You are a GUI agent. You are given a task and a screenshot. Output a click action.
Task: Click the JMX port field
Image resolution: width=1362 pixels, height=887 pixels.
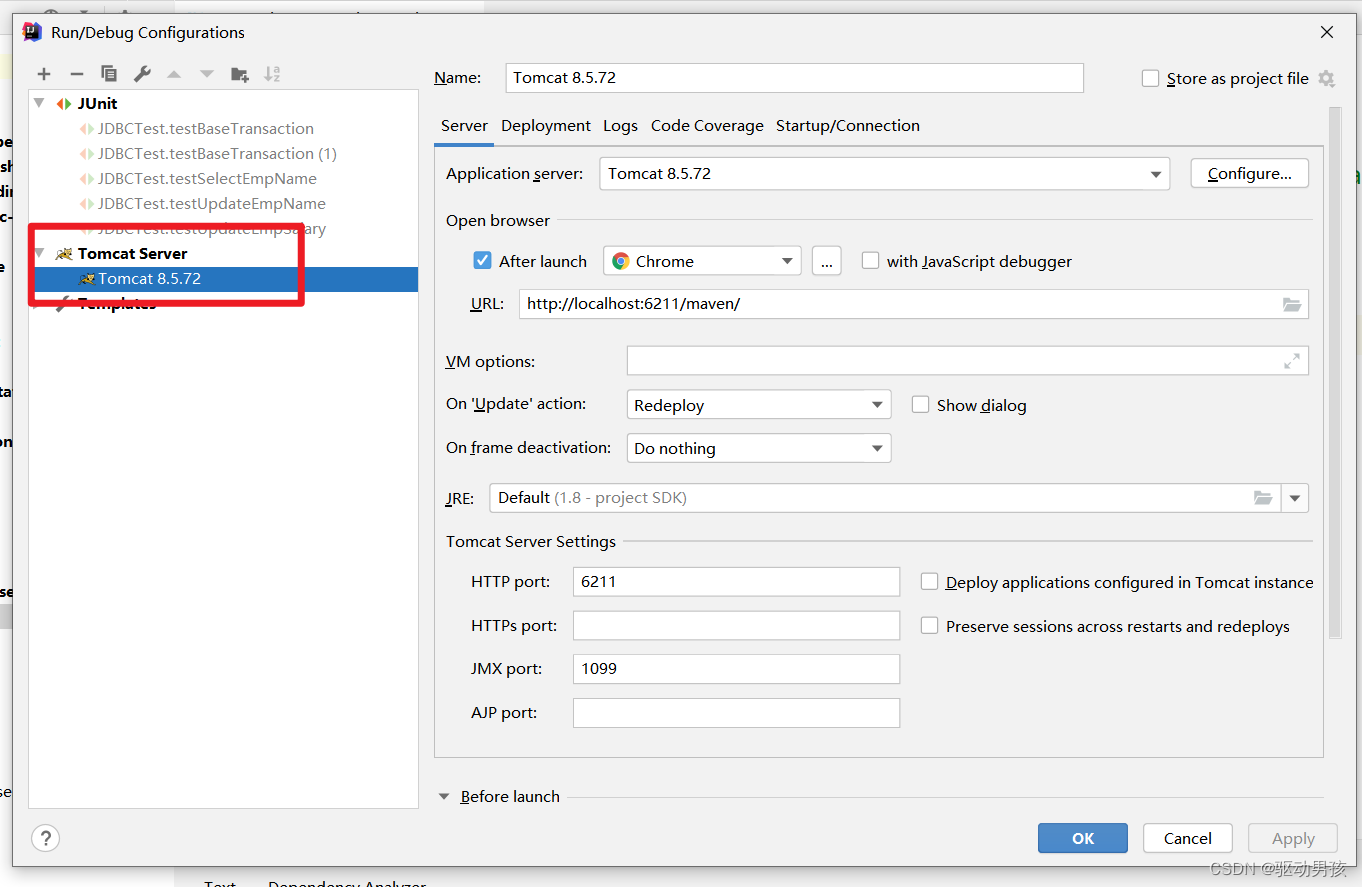736,668
